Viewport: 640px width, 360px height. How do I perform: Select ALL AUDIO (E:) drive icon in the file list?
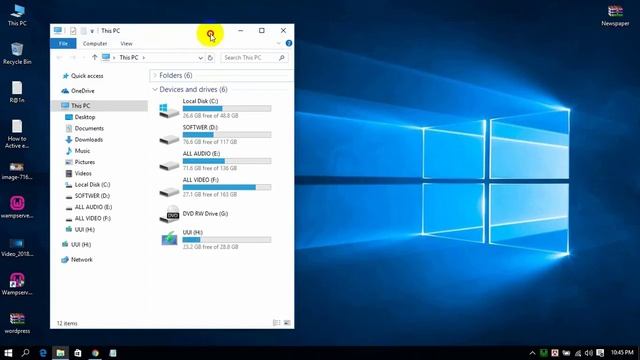[169, 166]
